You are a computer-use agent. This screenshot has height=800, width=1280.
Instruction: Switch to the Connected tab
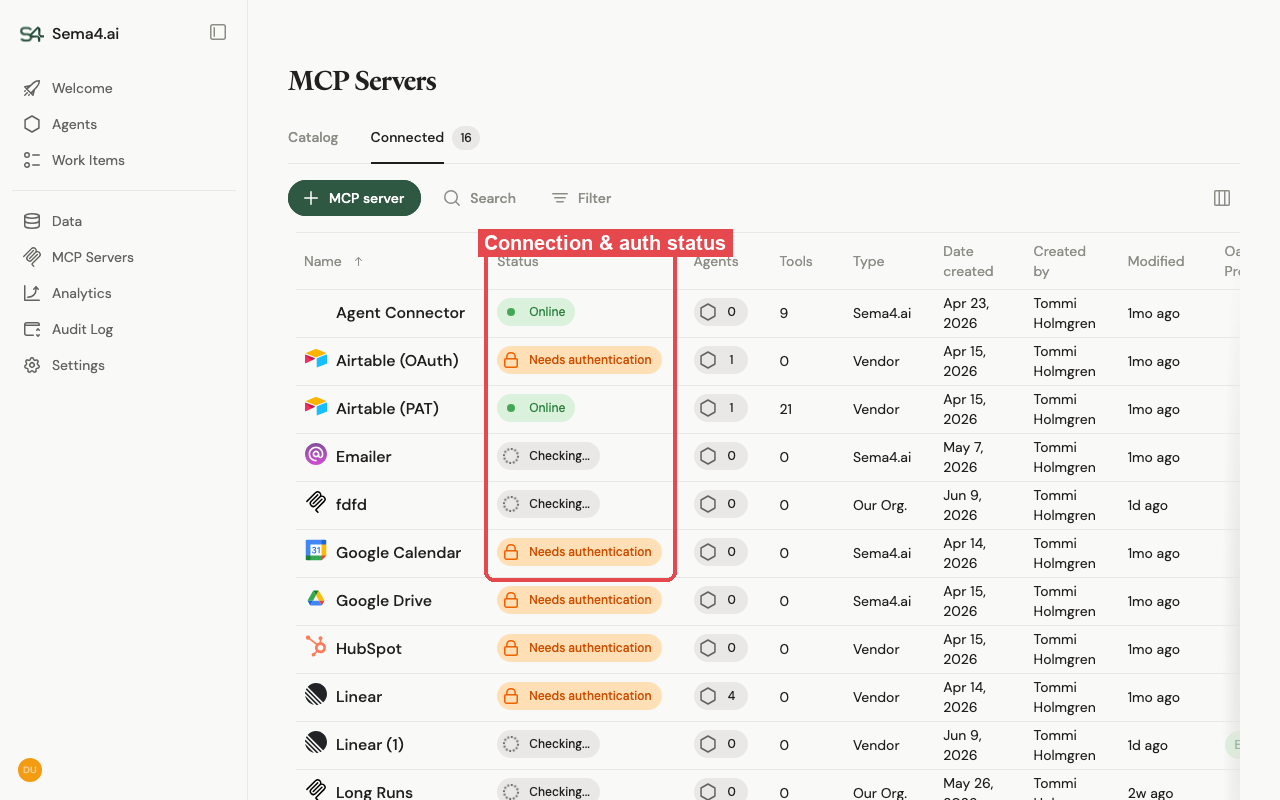click(407, 138)
